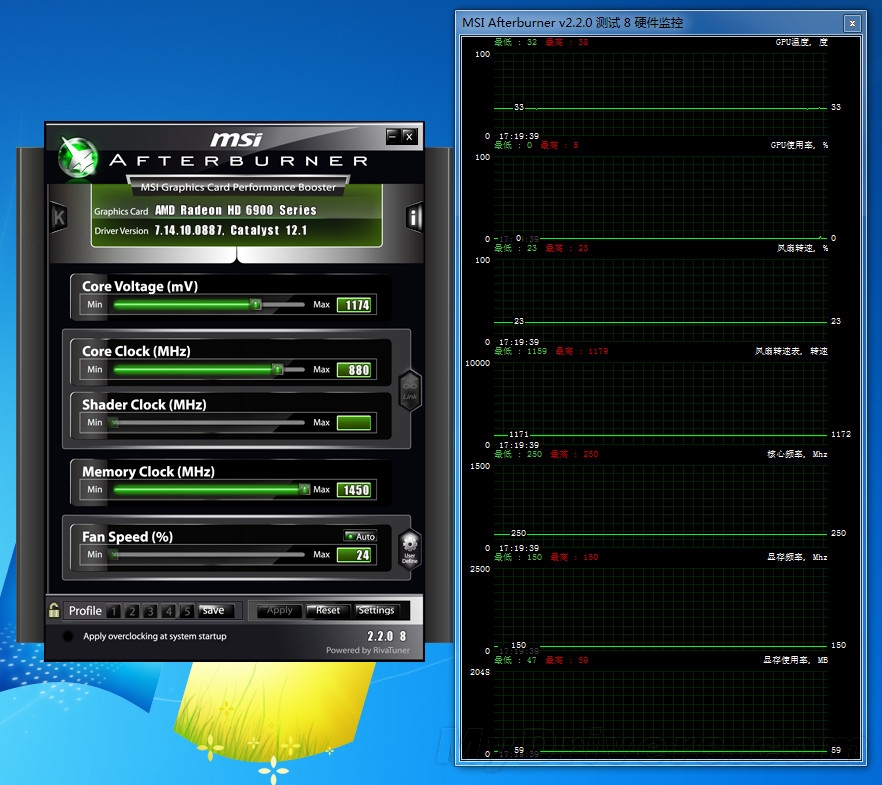Minimize the MSI Afterburner main window
Image resolution: width=882 pixels, height=785 pixels.
point(393,136)
